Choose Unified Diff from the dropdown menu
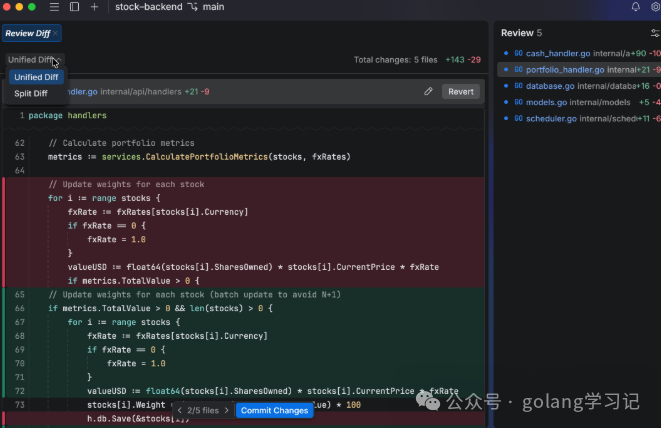 (36, 77)
